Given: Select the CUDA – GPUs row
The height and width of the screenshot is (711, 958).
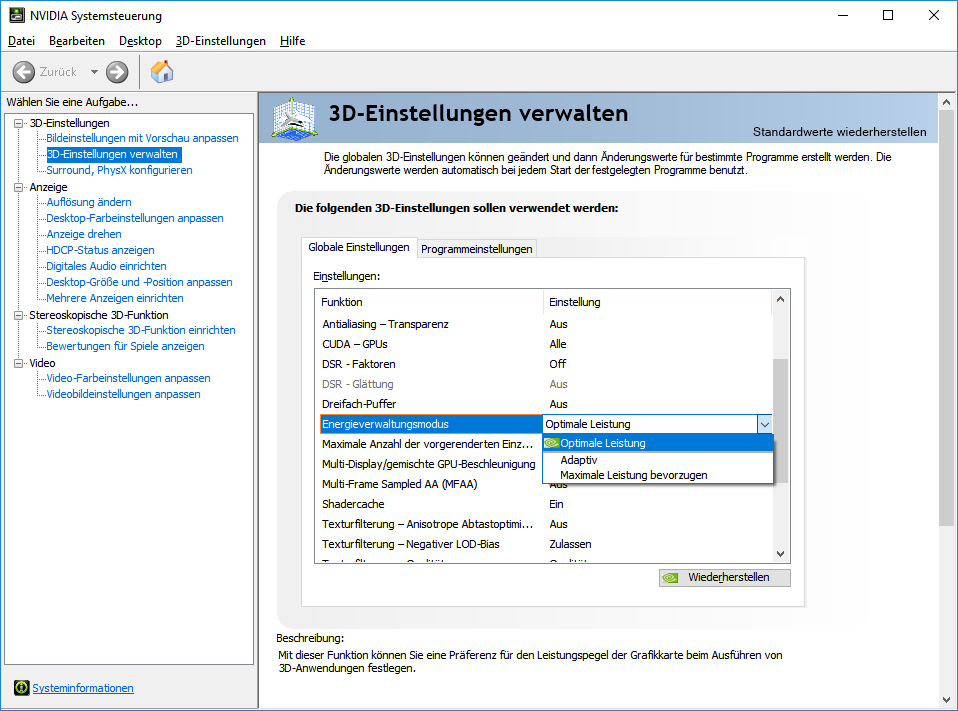Looking at the screenshot, I should tap(544, 344).
